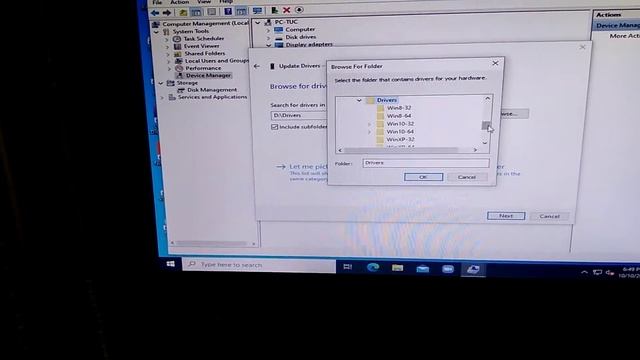Select Performance in left tree
The height and width of the screenshot is (360, 640).
pos(203,68)
